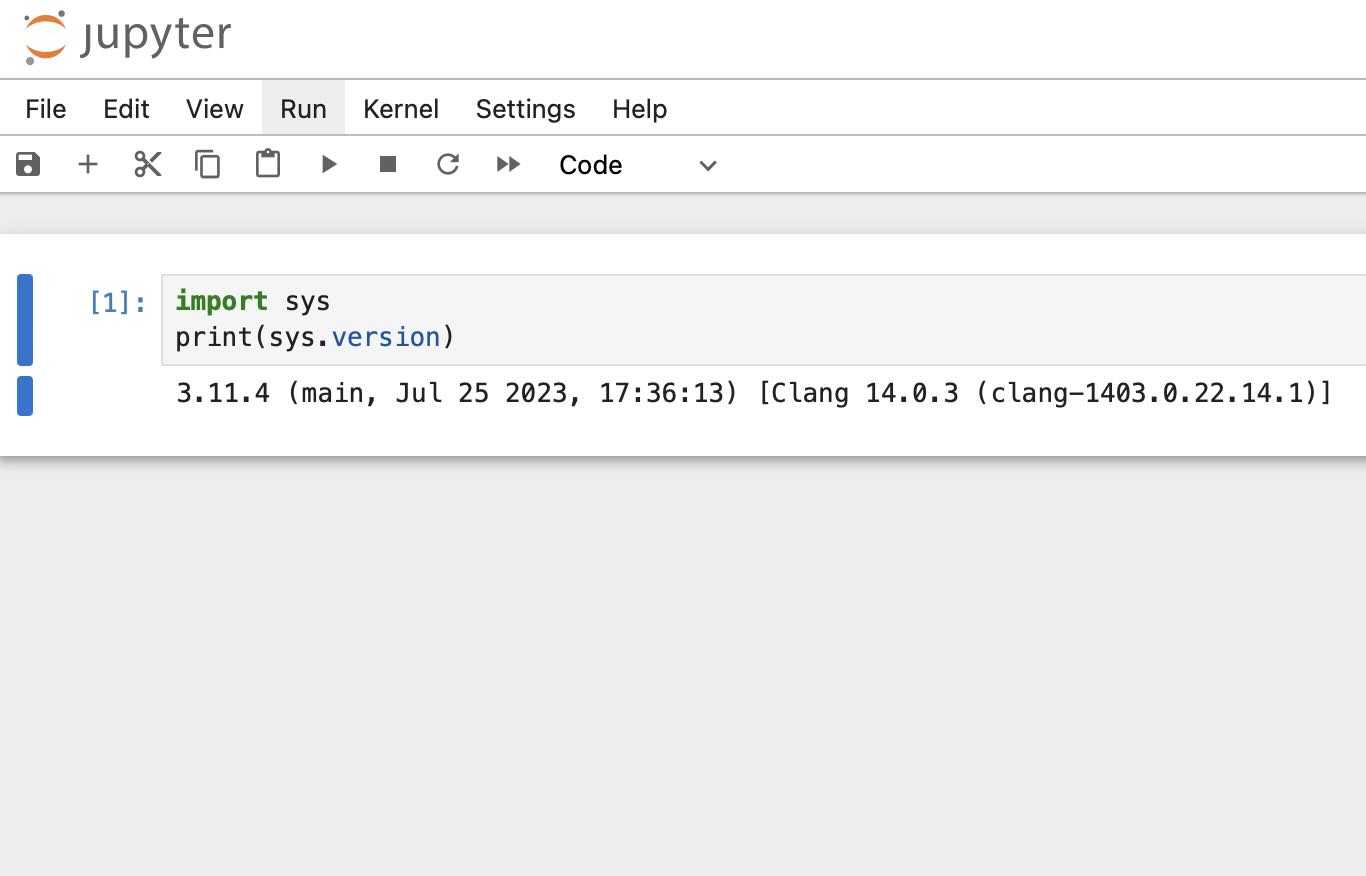1366x876 pixels.
Task: Cut the selected cell using the scissors icon
Action: click(x=147, y=164)
